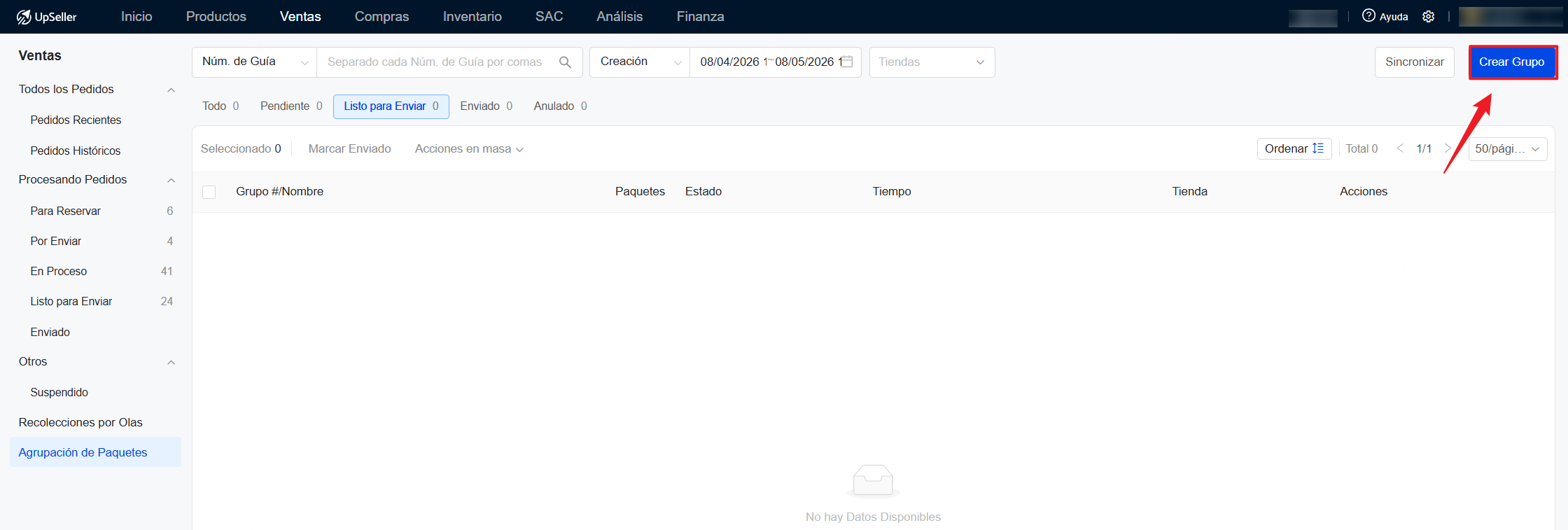Click the Tiempo column header
Image resolution: width=1568 pixels, height=530 pixels.
pyautogui.click(x=892, y=192)
